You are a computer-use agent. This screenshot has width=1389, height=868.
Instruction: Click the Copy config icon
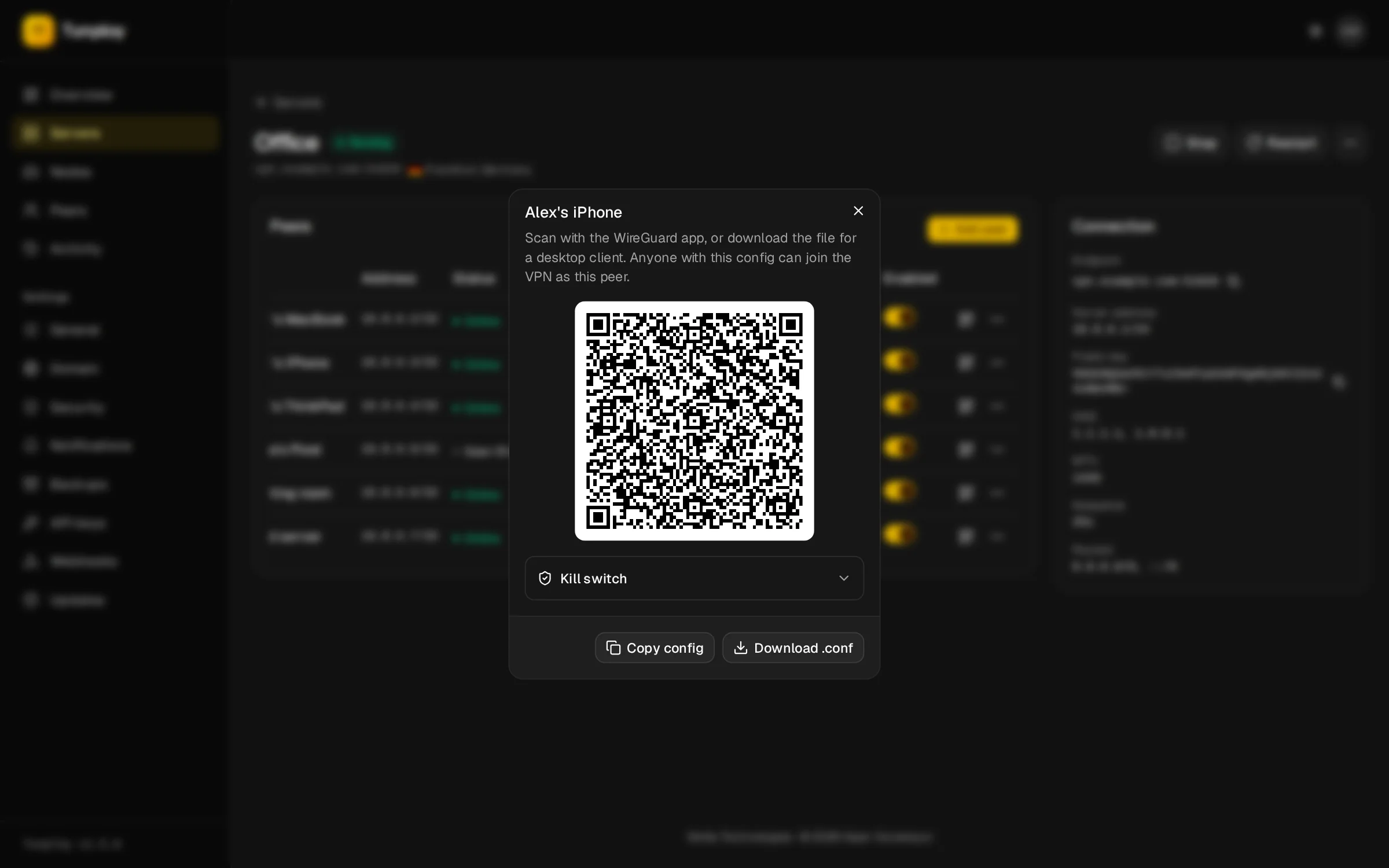tap(613, 648)
